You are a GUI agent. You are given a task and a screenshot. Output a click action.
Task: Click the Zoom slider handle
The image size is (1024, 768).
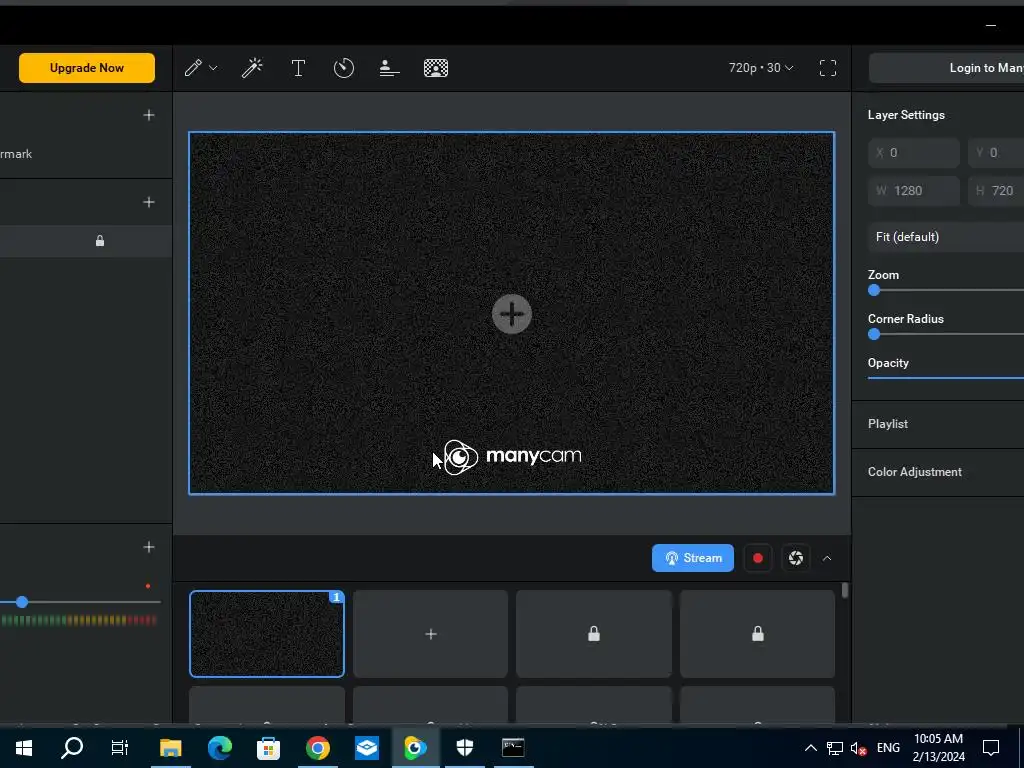874,291
